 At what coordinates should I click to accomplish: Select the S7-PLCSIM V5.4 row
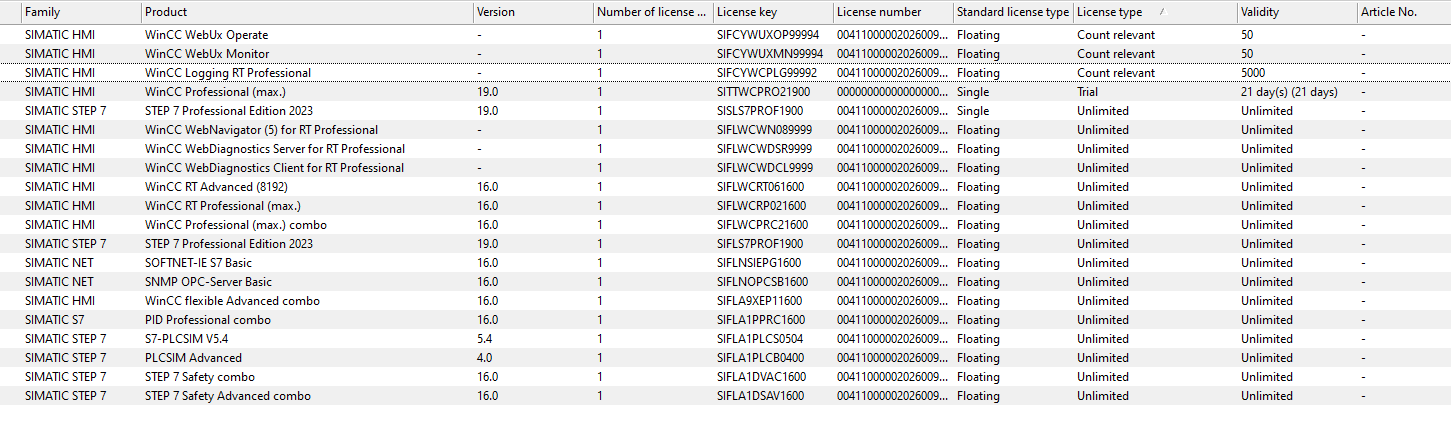point(725,339)
